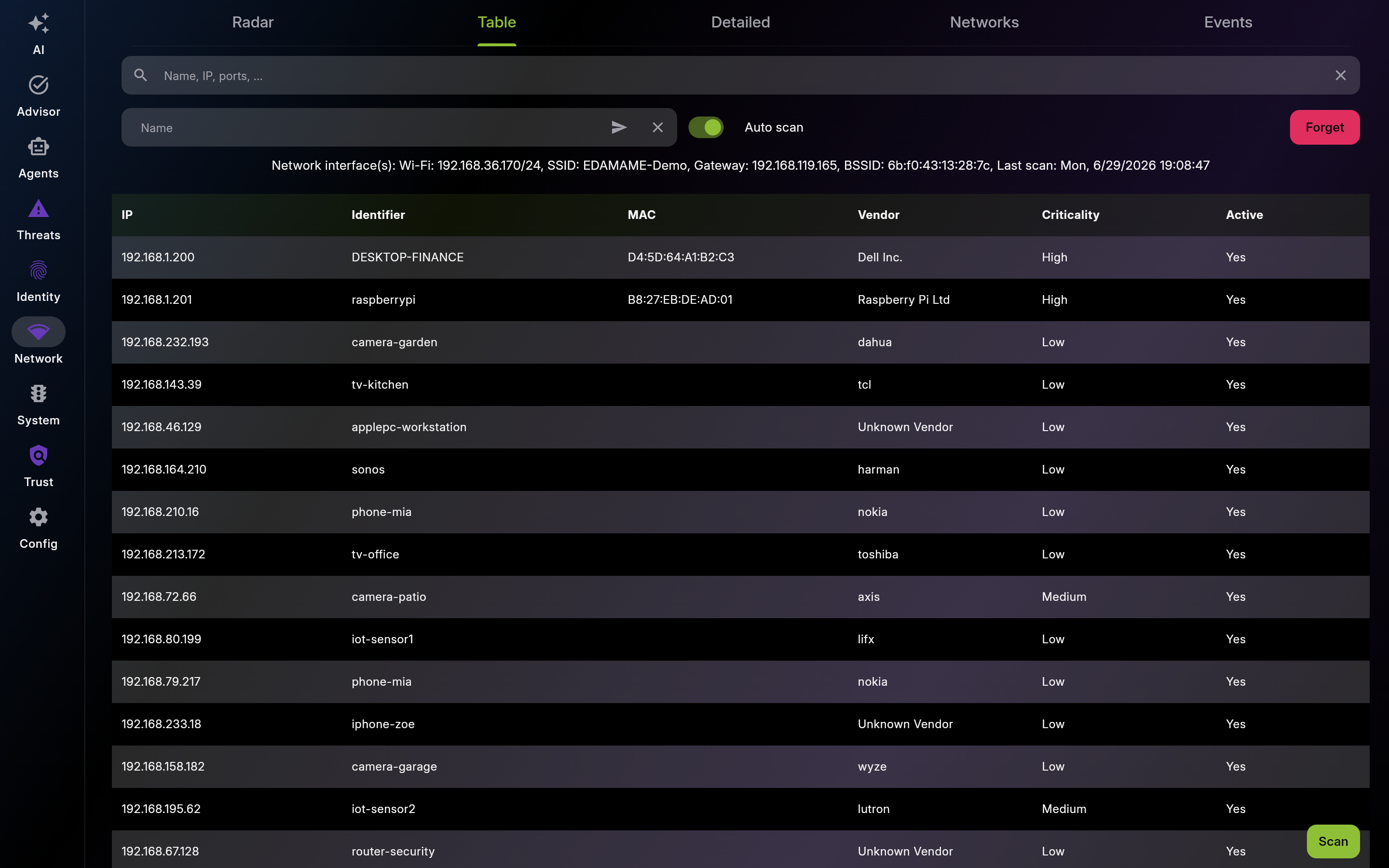The image size is (1389, 868).
Task: Click the 192.168.67.128 IP cell
Action: coord(160,852)
